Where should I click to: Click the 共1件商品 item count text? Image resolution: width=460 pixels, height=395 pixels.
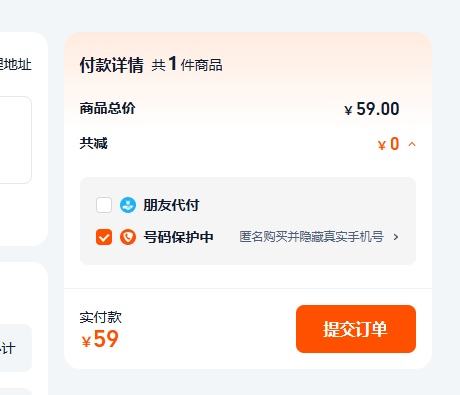click(x=187, y=64)
